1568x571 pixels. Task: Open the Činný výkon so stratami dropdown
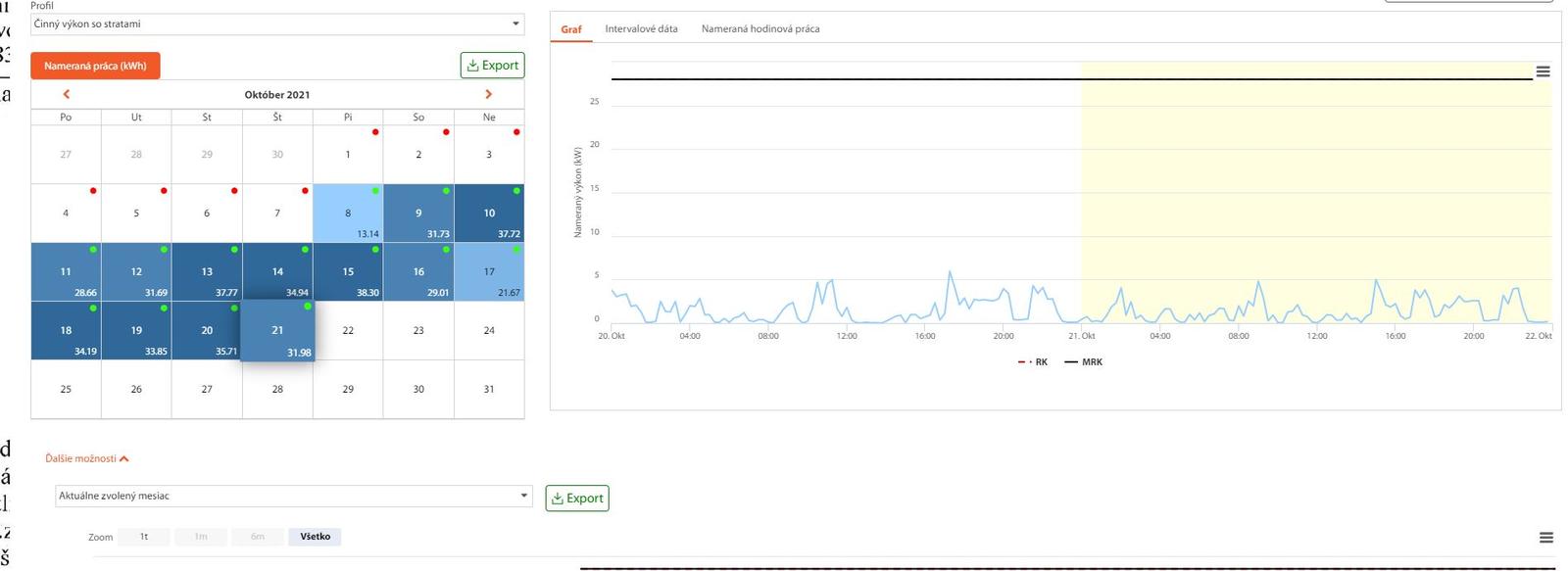coord(276,24)
